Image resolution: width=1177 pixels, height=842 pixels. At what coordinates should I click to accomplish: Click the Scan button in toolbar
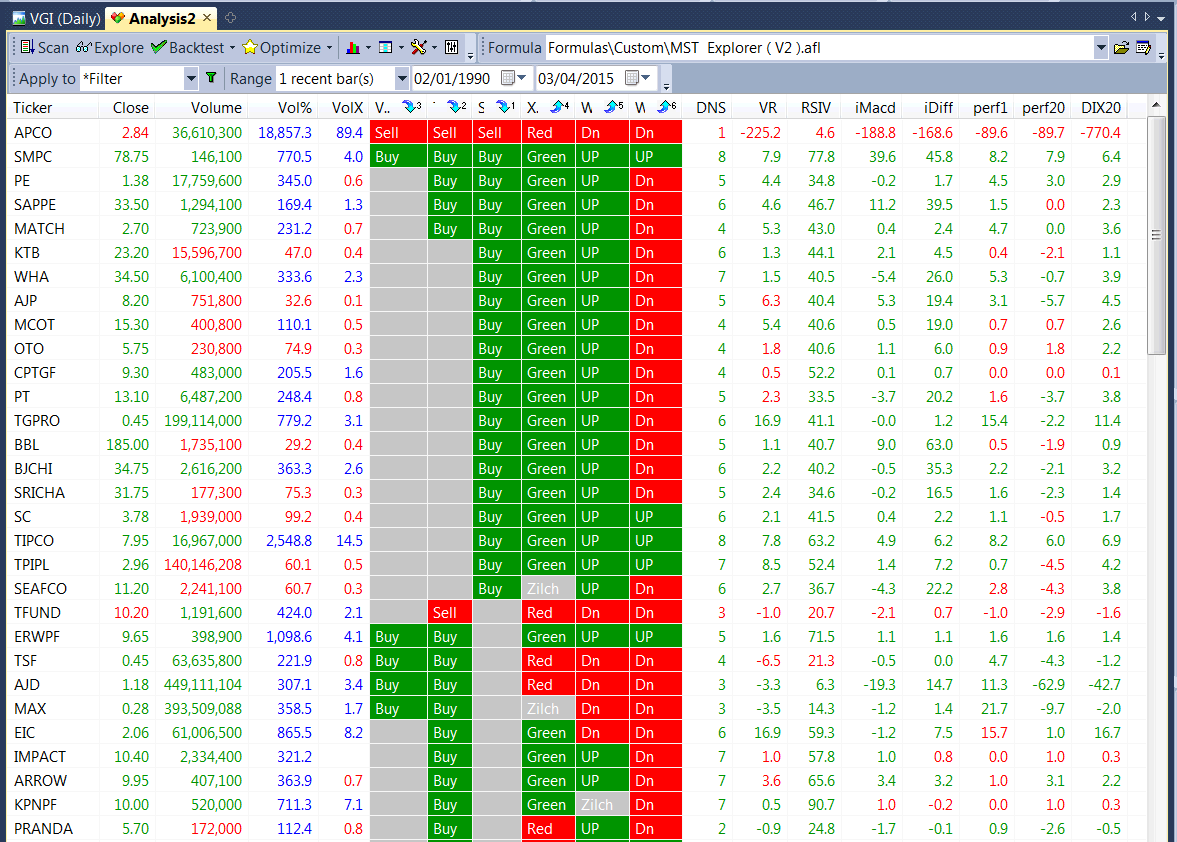coord(44,47)
